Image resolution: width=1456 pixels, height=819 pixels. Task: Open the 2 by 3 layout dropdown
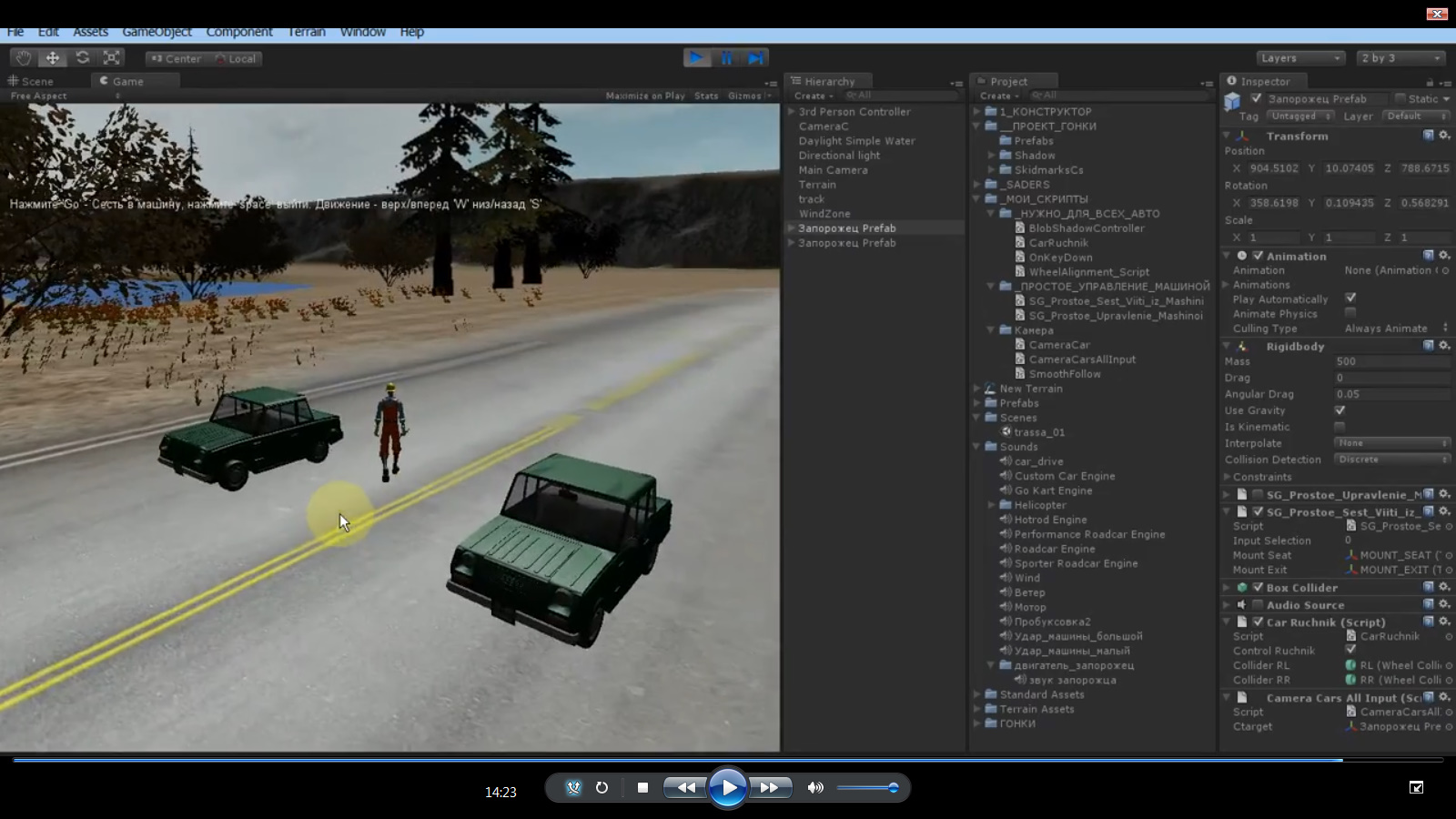pos(1400,57)
